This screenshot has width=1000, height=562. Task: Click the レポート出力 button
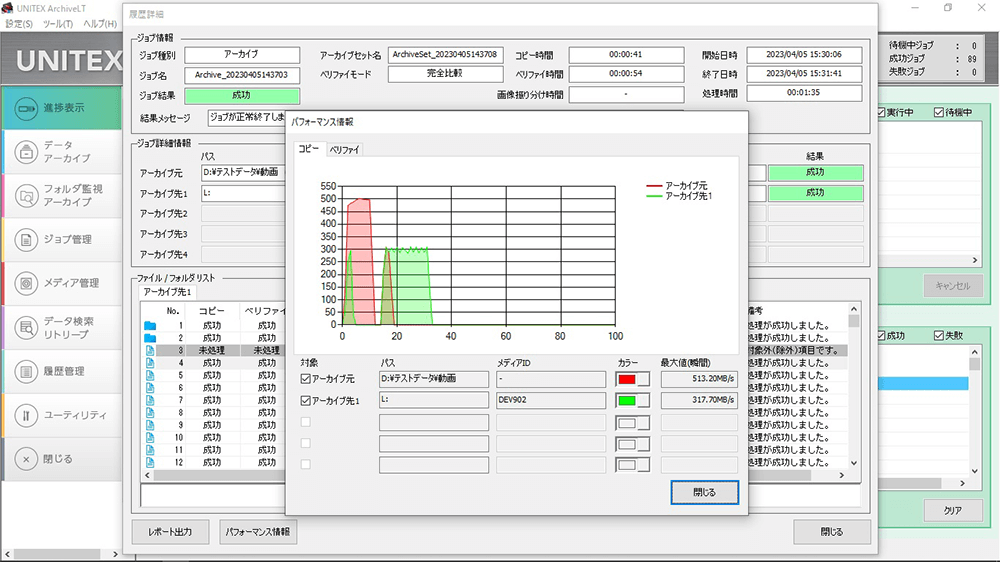(170, 532)
